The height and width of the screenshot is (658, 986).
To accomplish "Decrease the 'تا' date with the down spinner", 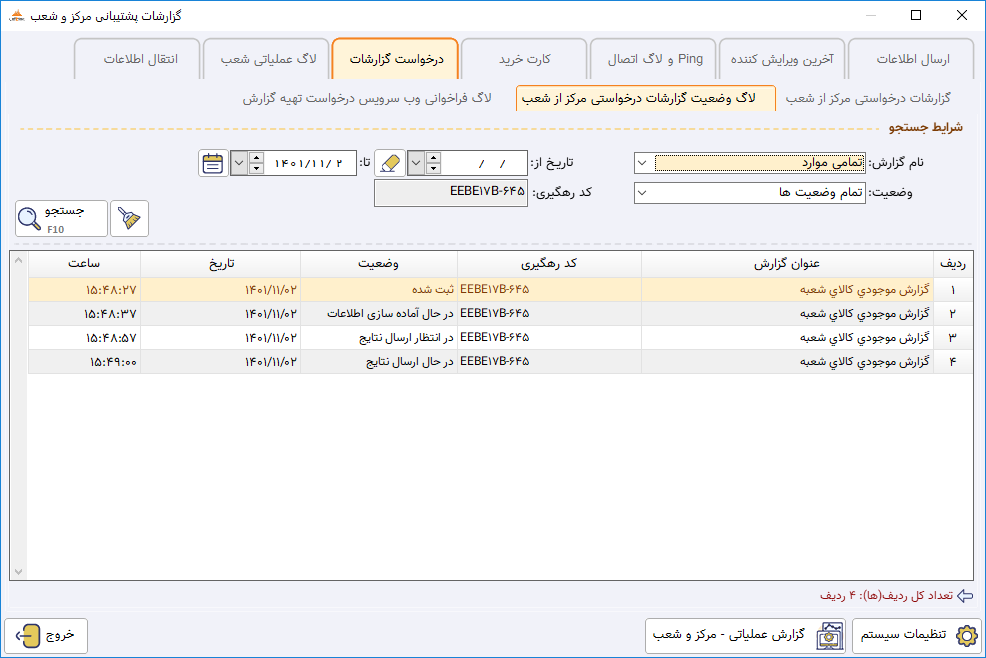I will point(256,169).
